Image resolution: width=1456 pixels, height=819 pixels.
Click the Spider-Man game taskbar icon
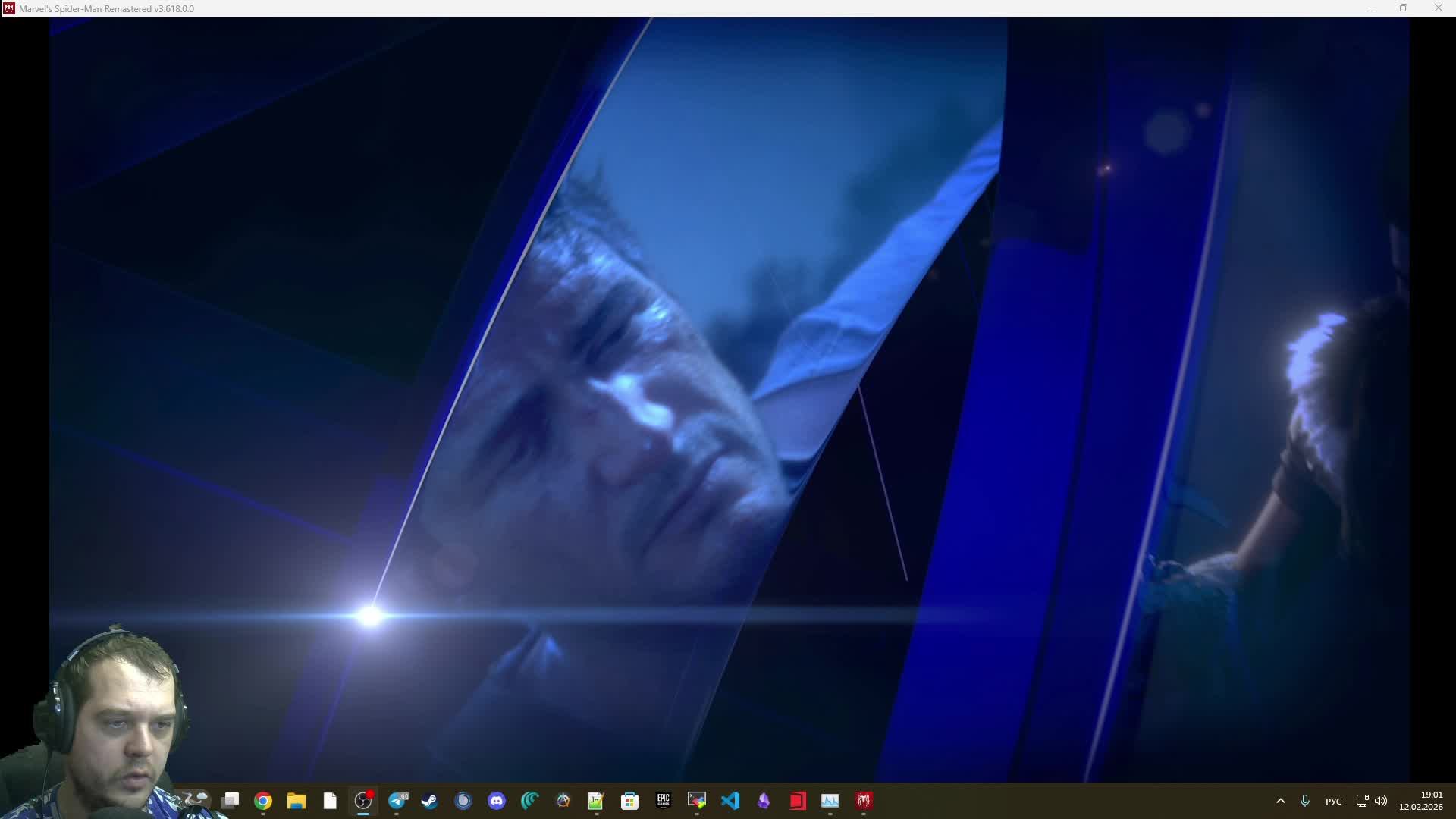tap(864, 801)
